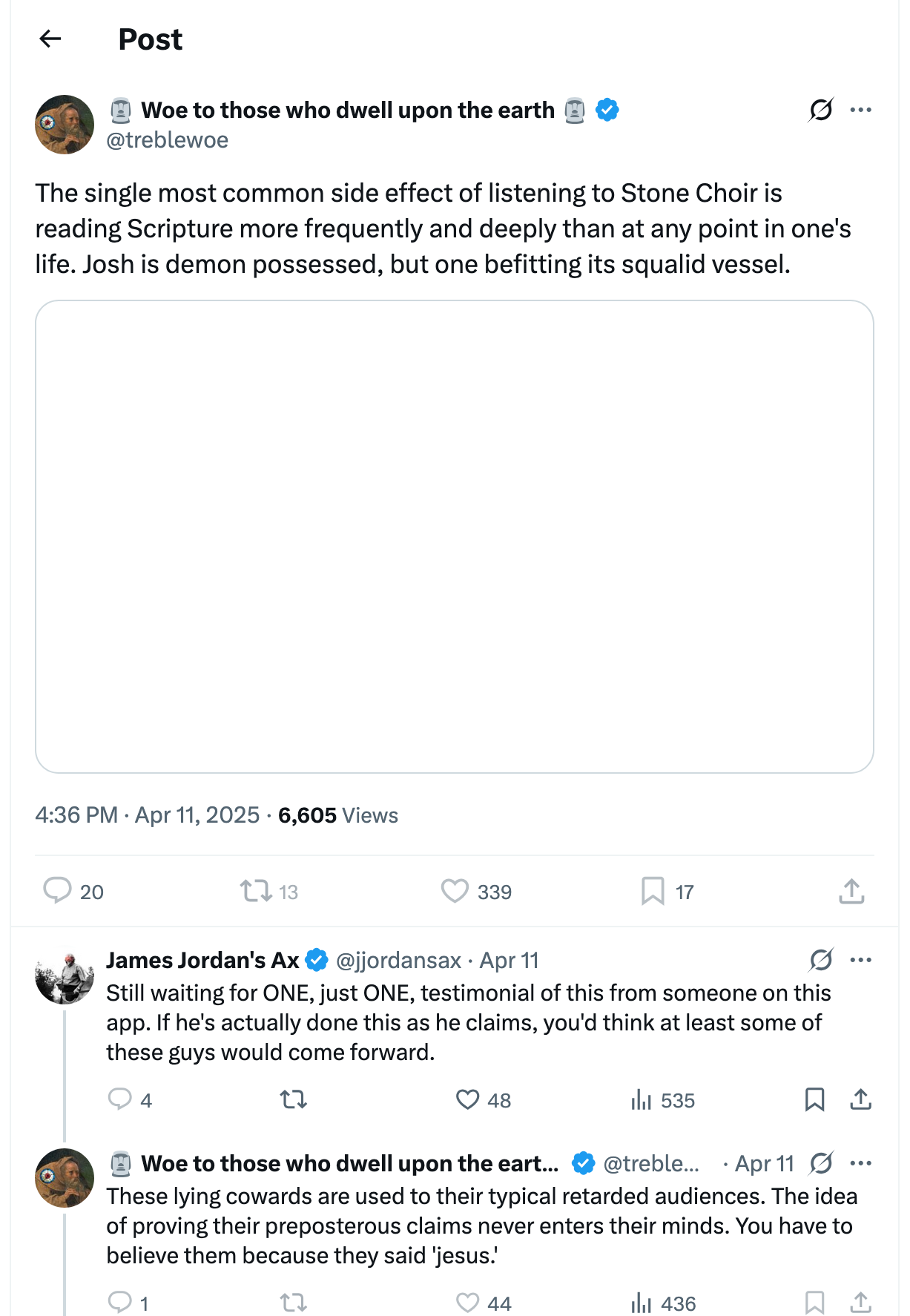Like the main post with 339 likes

[455, 890]
